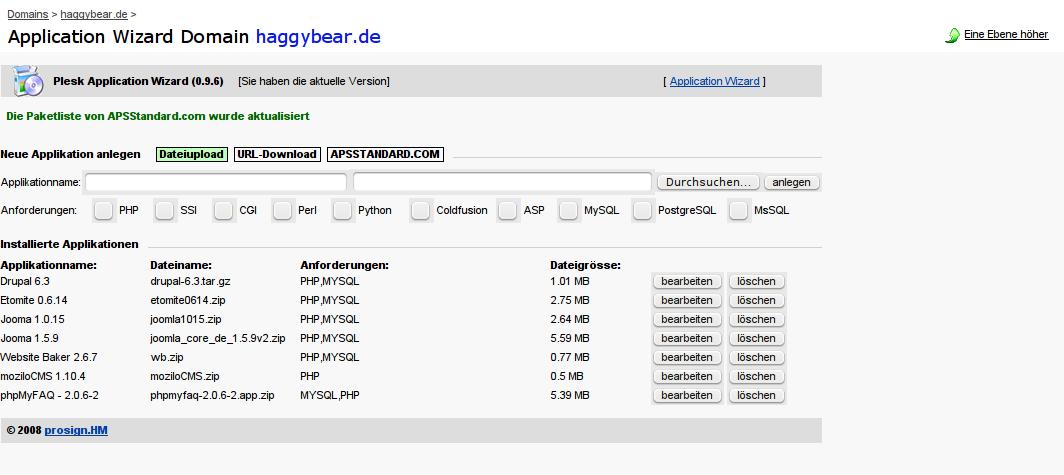This screenshot has width=1064, height=475.
Task: Check the CGI requirement box
Action: click(223, 210)
